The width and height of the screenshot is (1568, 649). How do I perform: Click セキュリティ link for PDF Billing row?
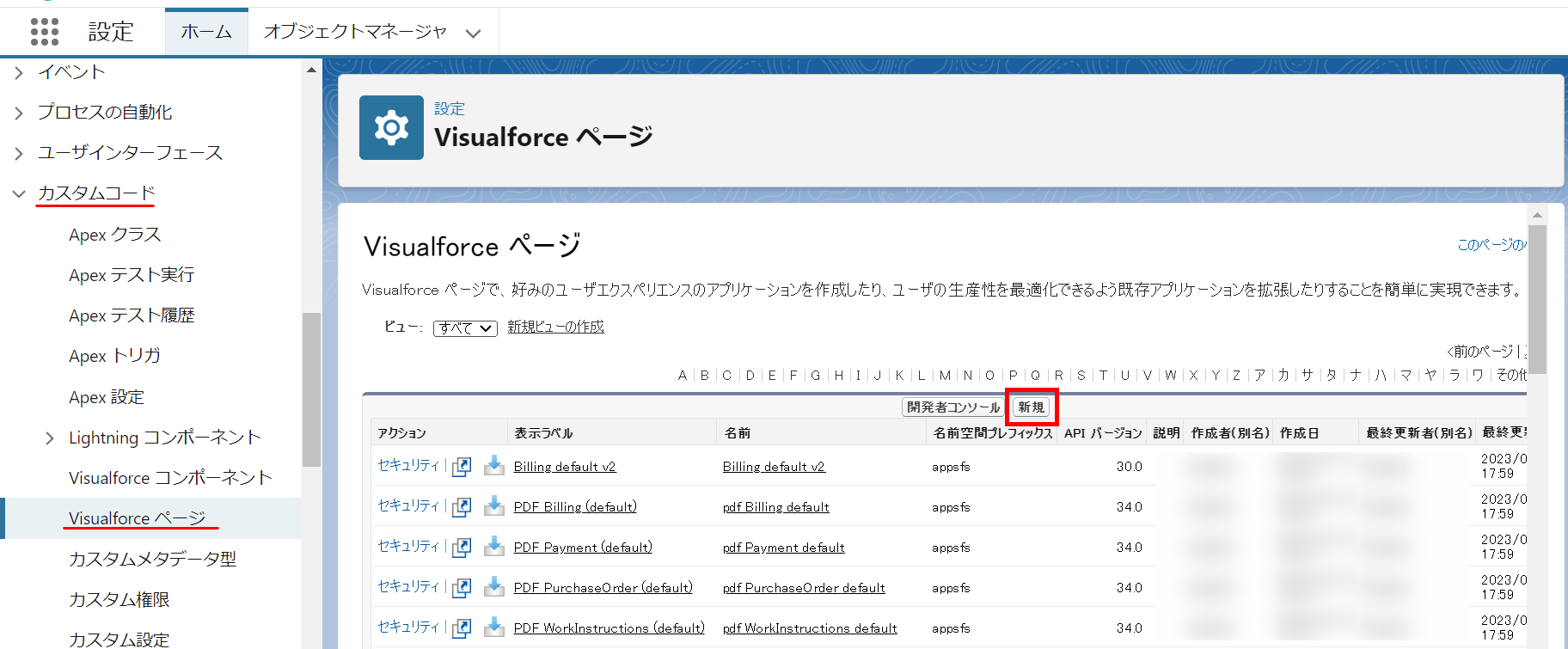[408, 505]
